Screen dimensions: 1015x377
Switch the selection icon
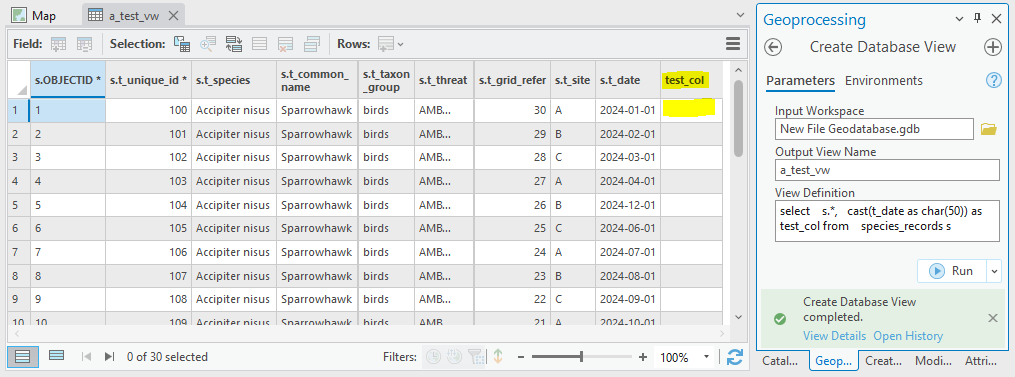click(x=234, y=44)
